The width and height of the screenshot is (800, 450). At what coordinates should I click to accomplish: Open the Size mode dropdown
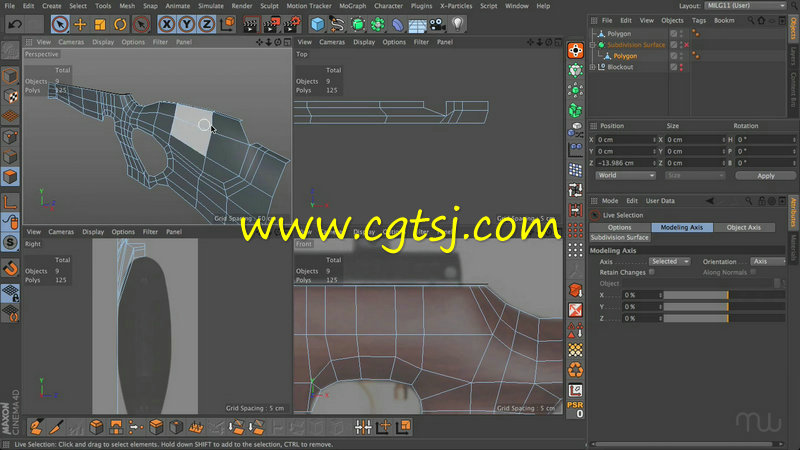[x=694, y=176]
